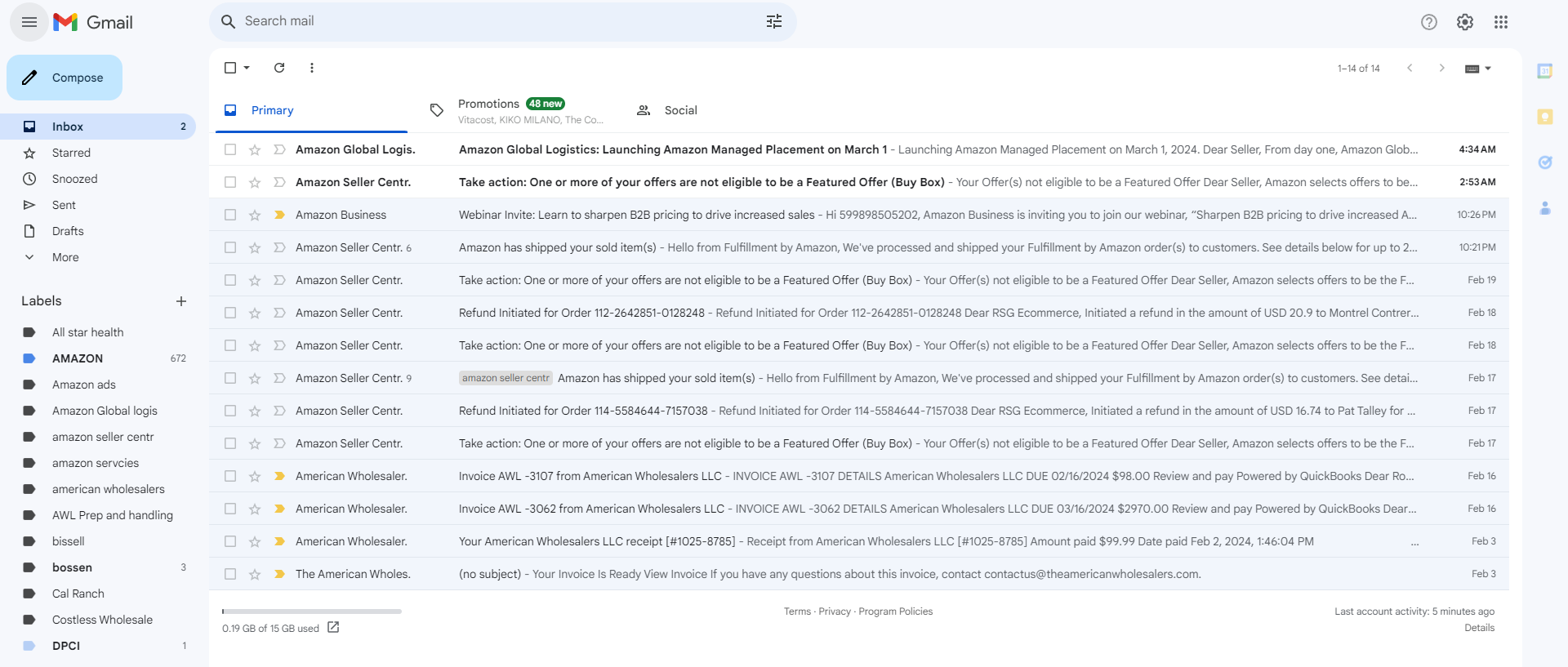This screenshot has height=667, width=1568.
Task: Open Contacts side panel icon
Action: click(x=1545, y=208)
